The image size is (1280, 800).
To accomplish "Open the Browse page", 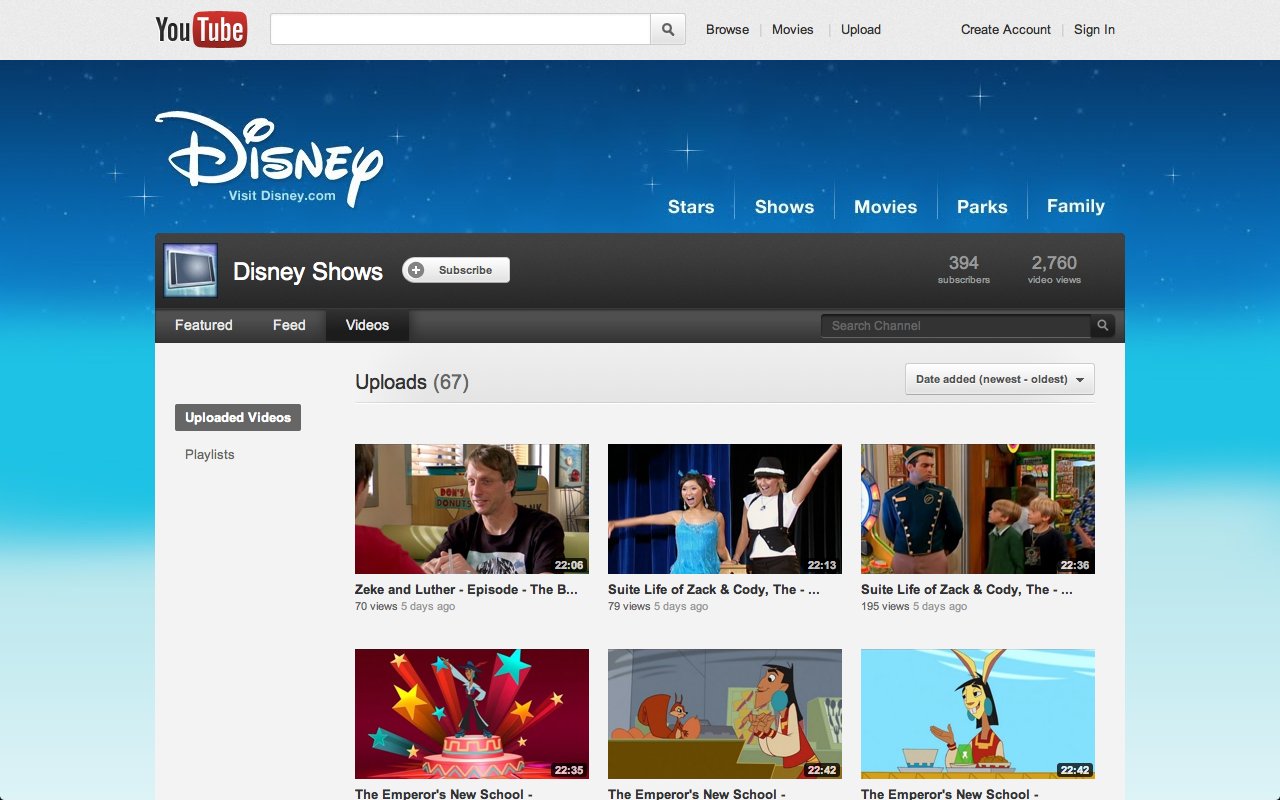I will 727,29.
